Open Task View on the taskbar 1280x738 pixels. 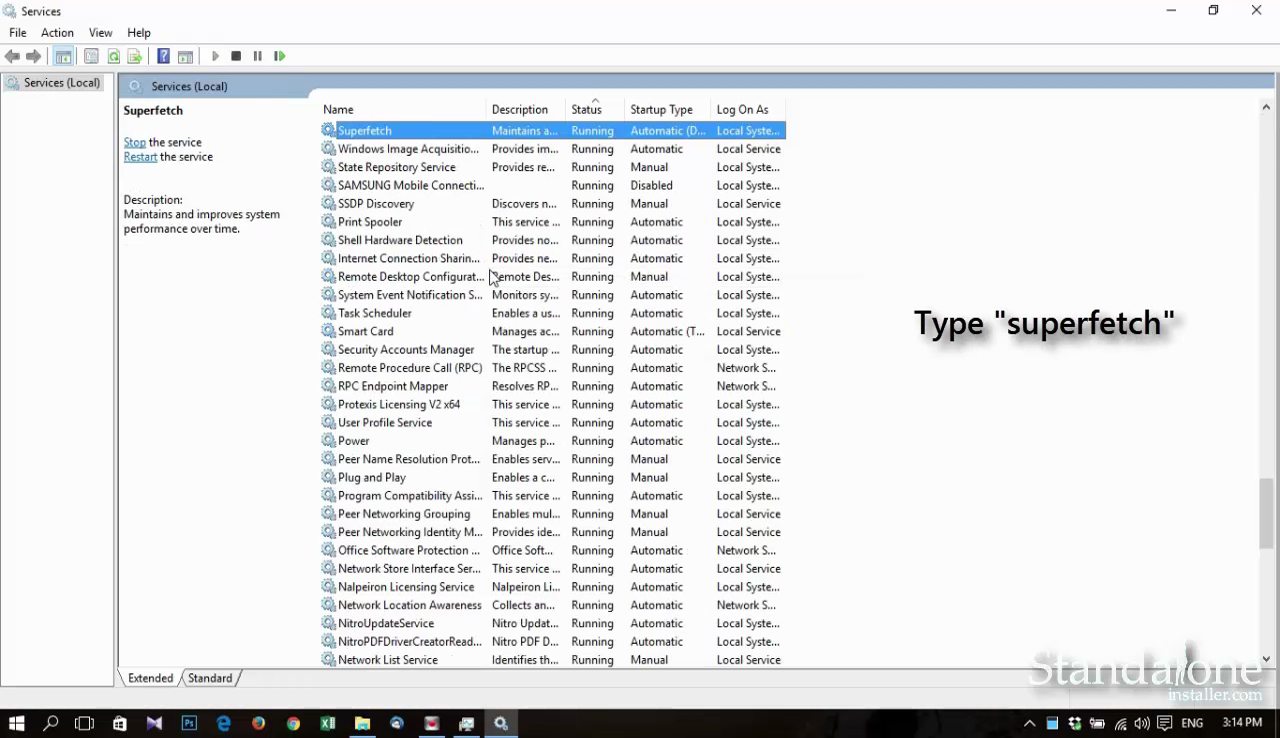[x=85, y=723]
